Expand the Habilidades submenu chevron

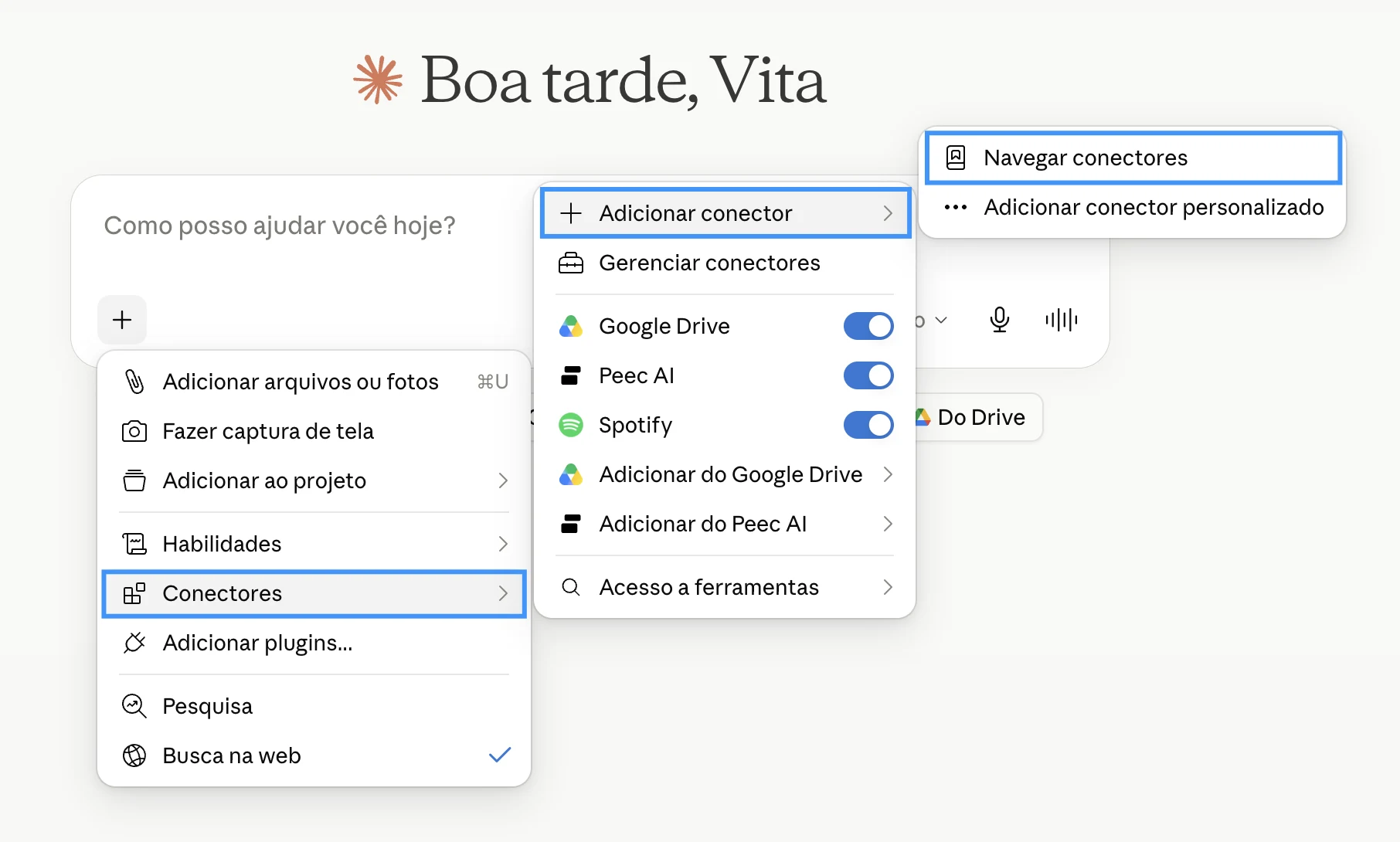(503, 544)
